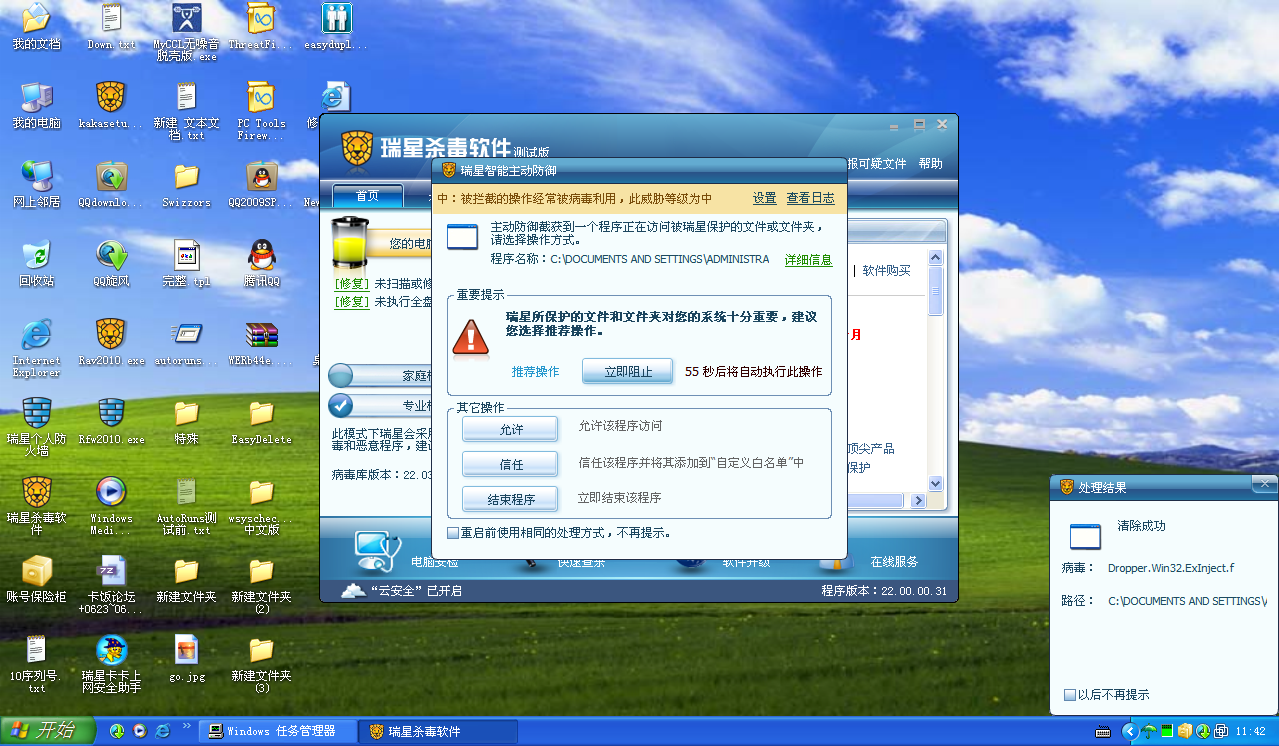Open 网上邻居 desktop icon
Image resolution: width=1279 pixels, height=746 pixels.
[36, 184]
